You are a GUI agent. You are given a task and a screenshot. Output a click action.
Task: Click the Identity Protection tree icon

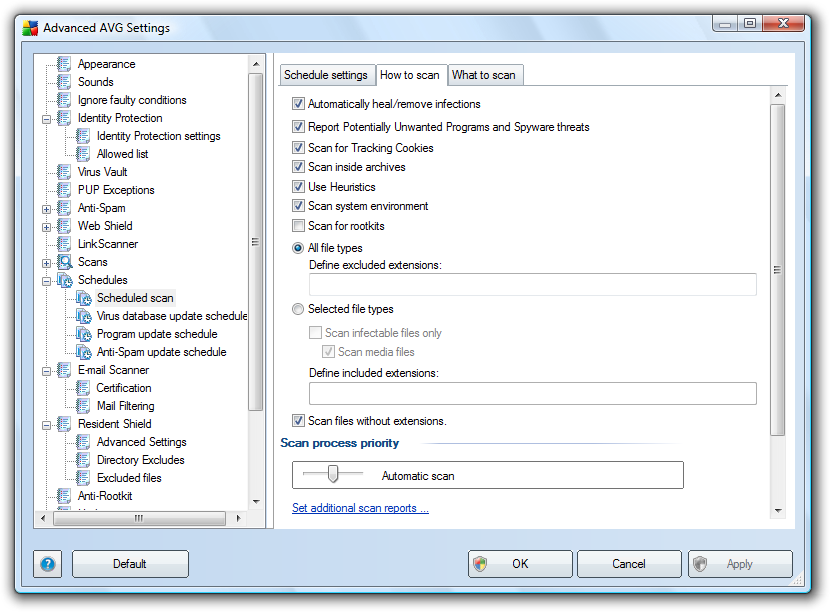[64, 118]
